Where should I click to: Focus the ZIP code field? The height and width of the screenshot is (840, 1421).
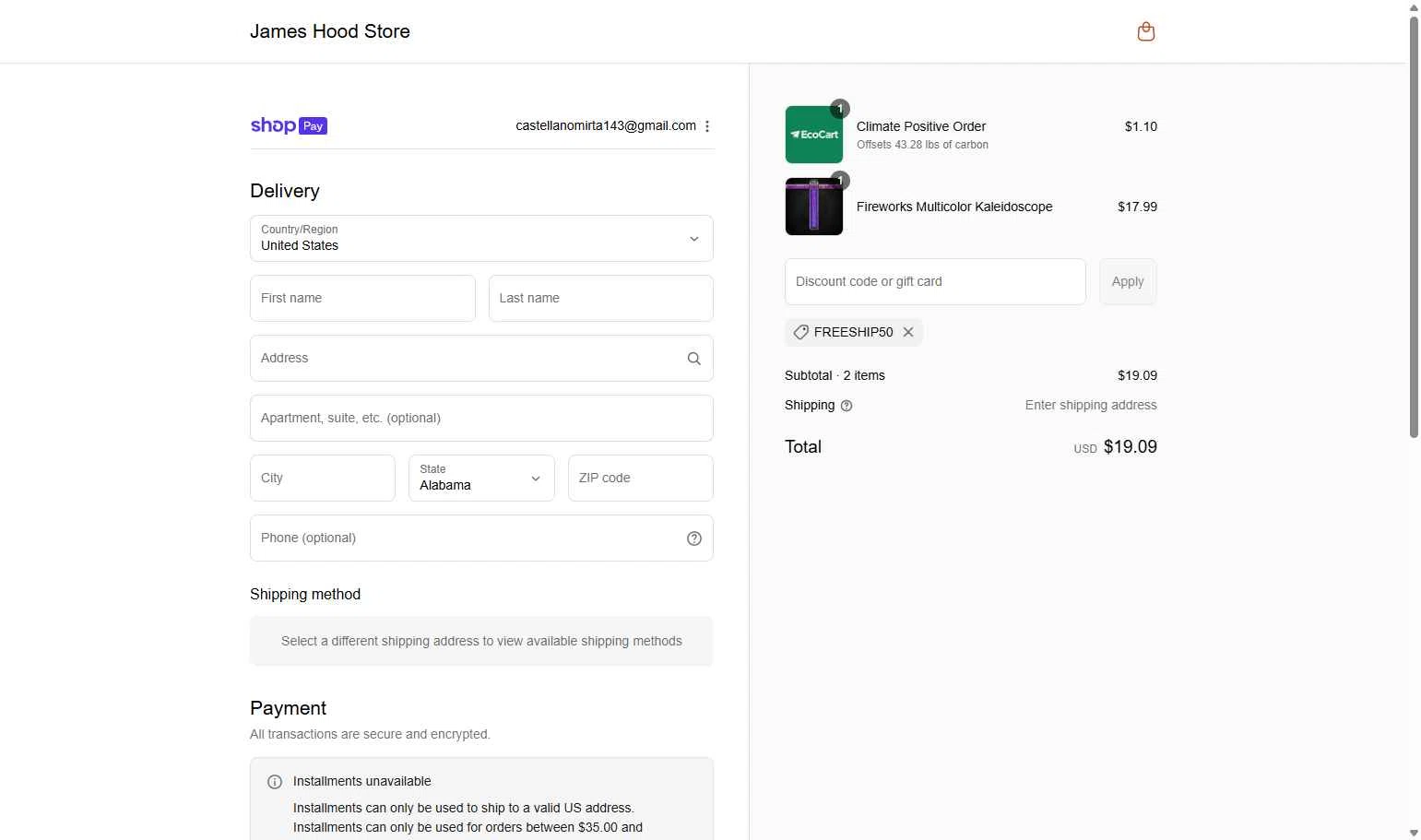click(x=641, y=479)
